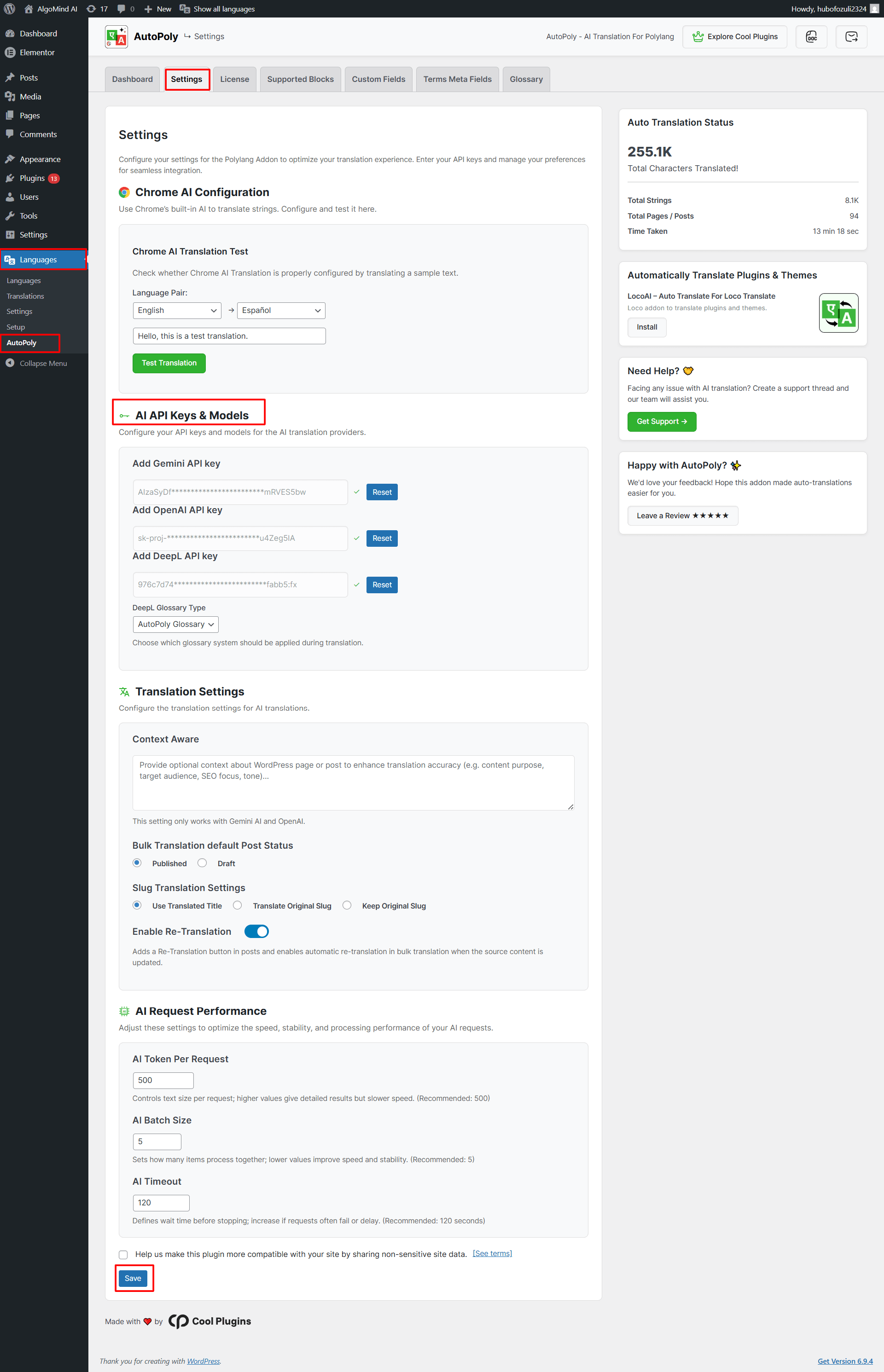Viewport: 884px width, 1372px height.
Task: Open the documentation icon button in header
Action: [x=811, y=37]
